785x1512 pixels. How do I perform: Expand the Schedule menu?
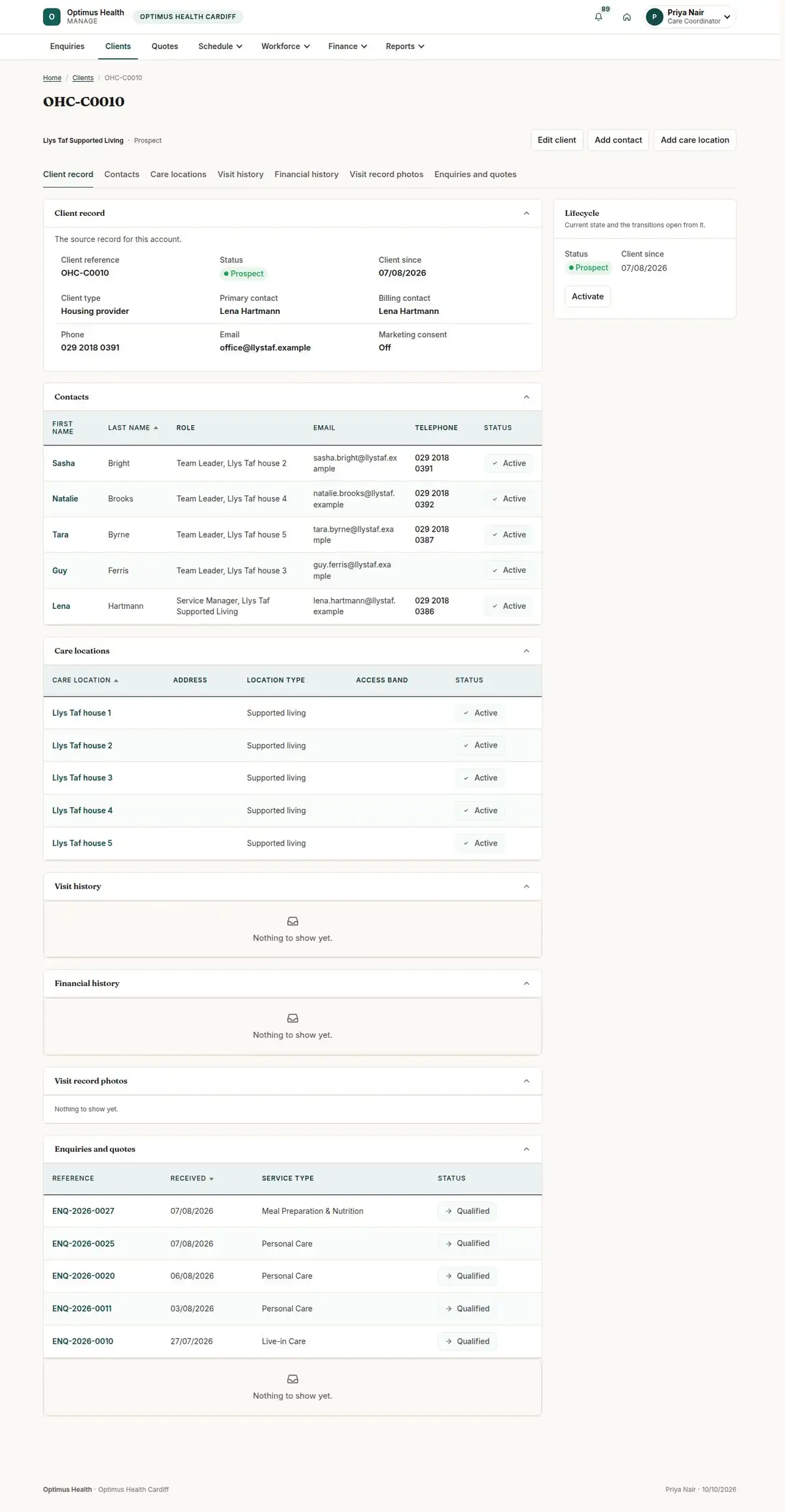click(220, 46)
